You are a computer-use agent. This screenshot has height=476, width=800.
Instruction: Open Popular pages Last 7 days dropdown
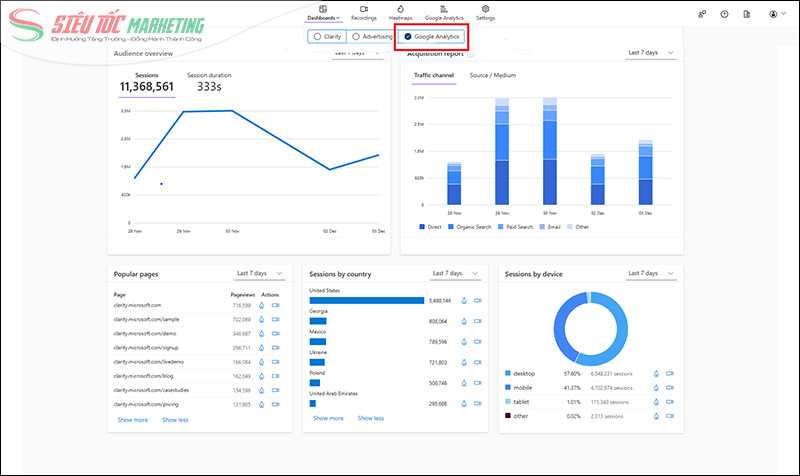point(260,273)
